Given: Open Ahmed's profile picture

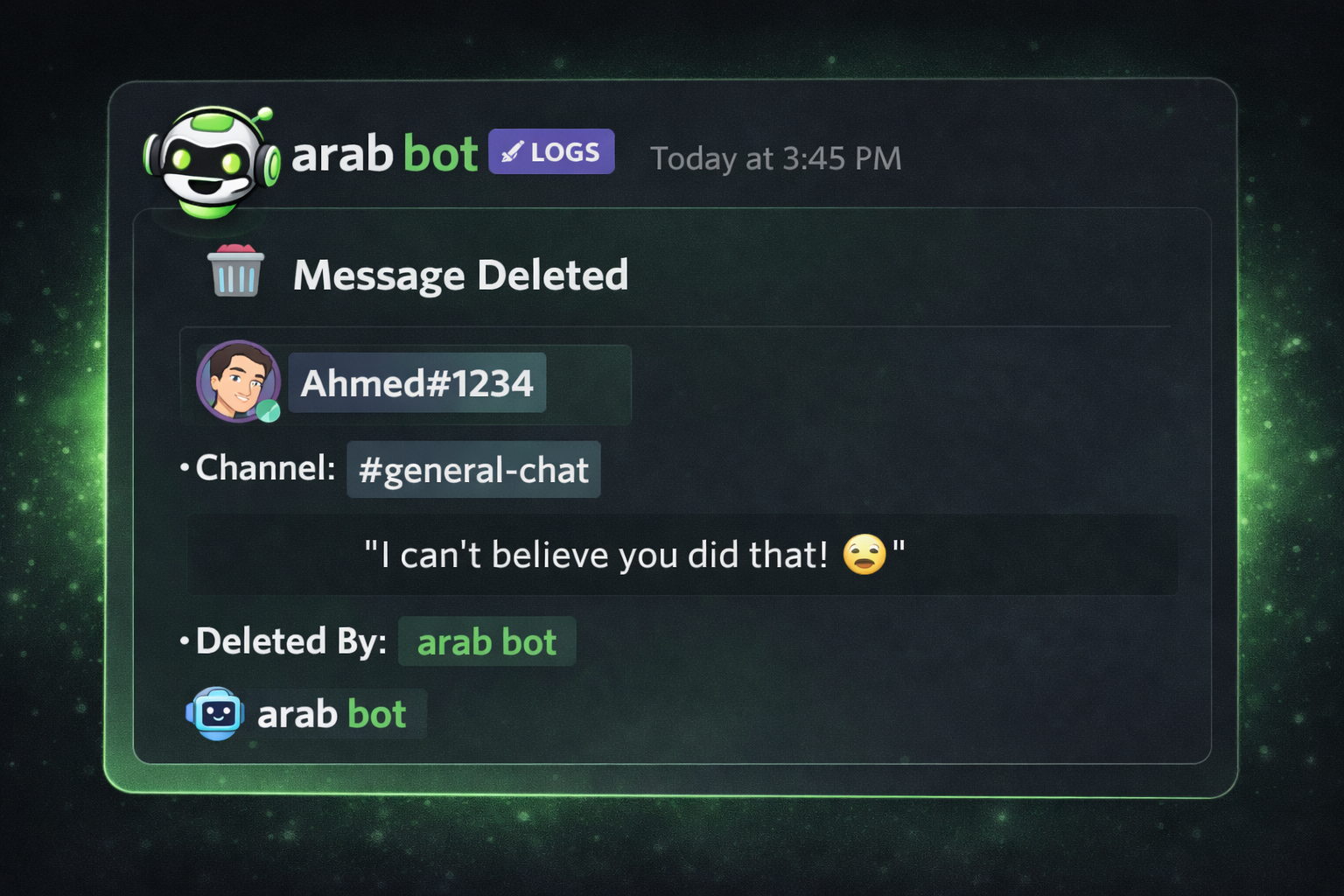Looking at the screenshot, I should [x=237, y=381].
